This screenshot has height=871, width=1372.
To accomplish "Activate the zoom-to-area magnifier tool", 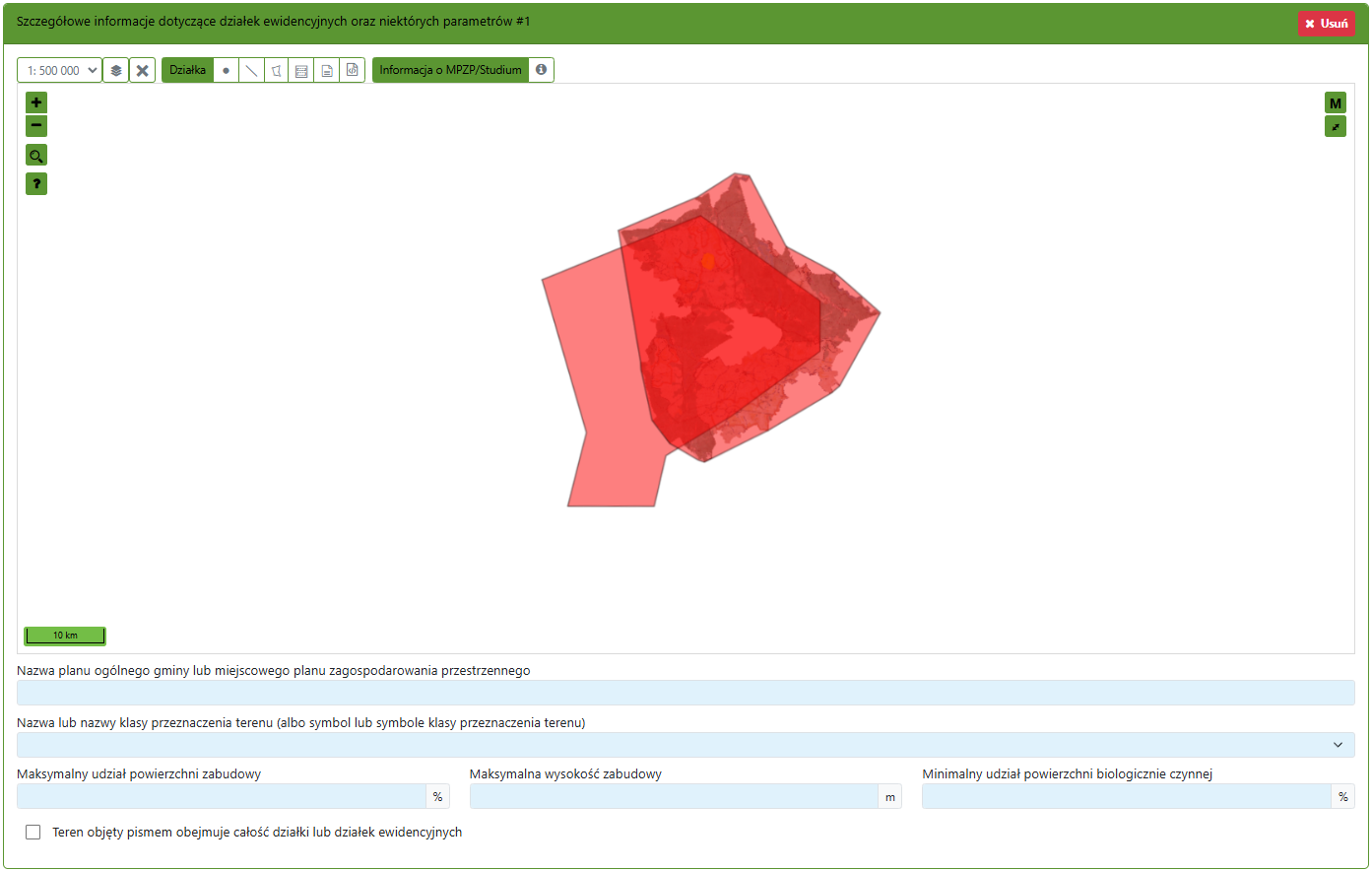I will [x=36, y=155].
